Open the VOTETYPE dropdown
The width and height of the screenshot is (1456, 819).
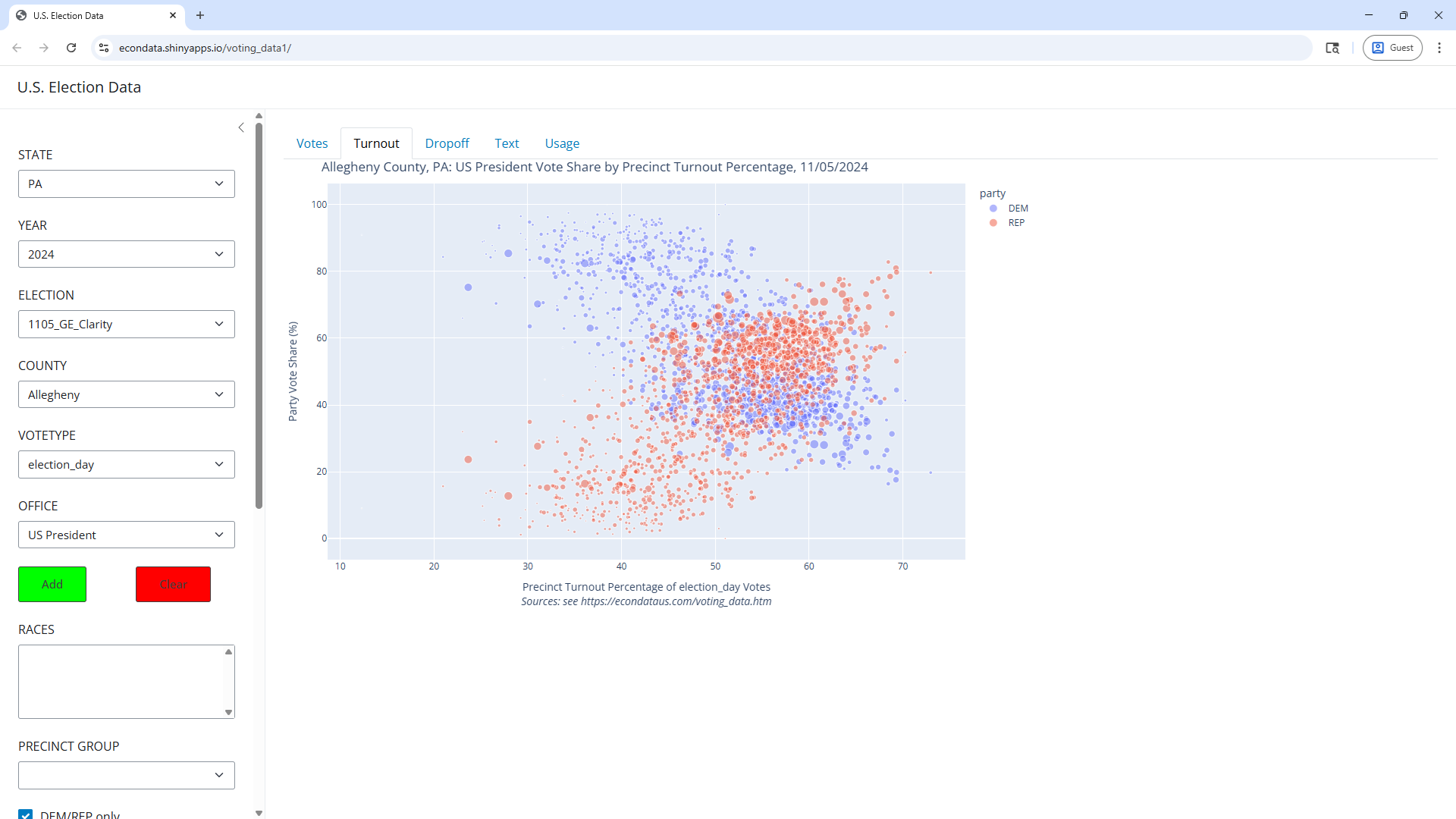[x=127, y=464]
